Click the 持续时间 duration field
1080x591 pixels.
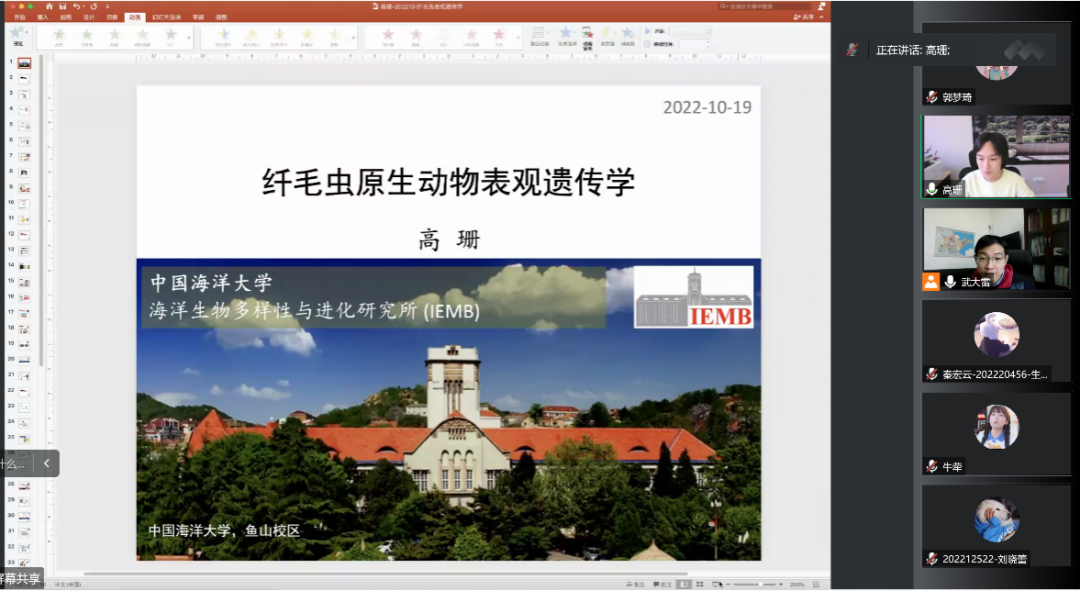[696, 43]
